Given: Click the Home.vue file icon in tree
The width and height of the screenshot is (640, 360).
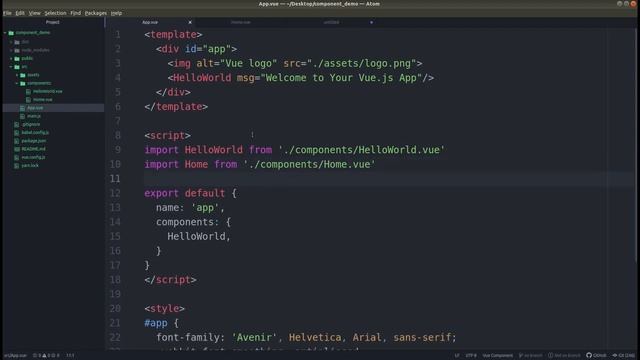Looking at the screenshot, I should (x=28, y=100).
